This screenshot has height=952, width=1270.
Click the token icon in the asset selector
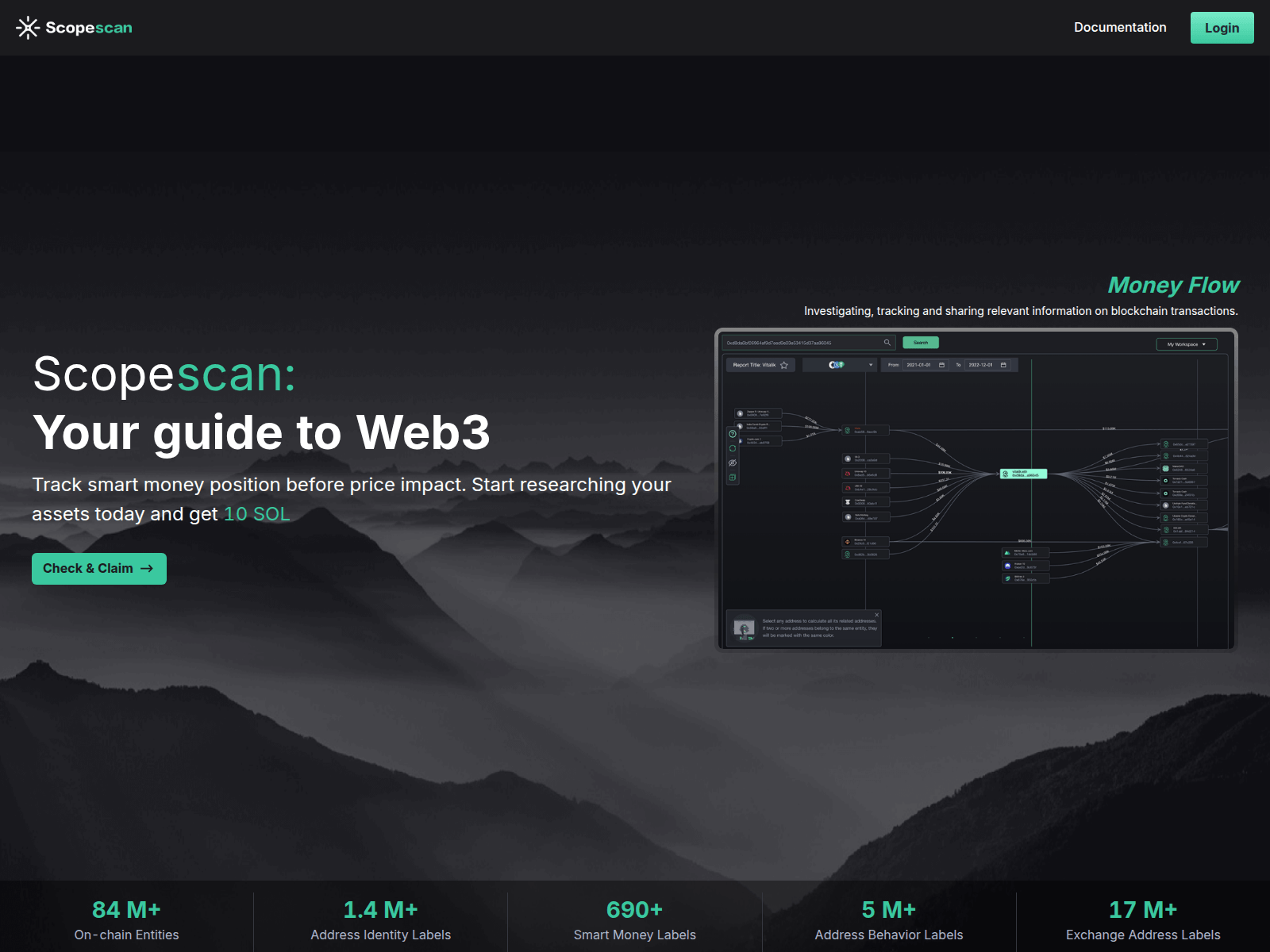coord(836,364)
